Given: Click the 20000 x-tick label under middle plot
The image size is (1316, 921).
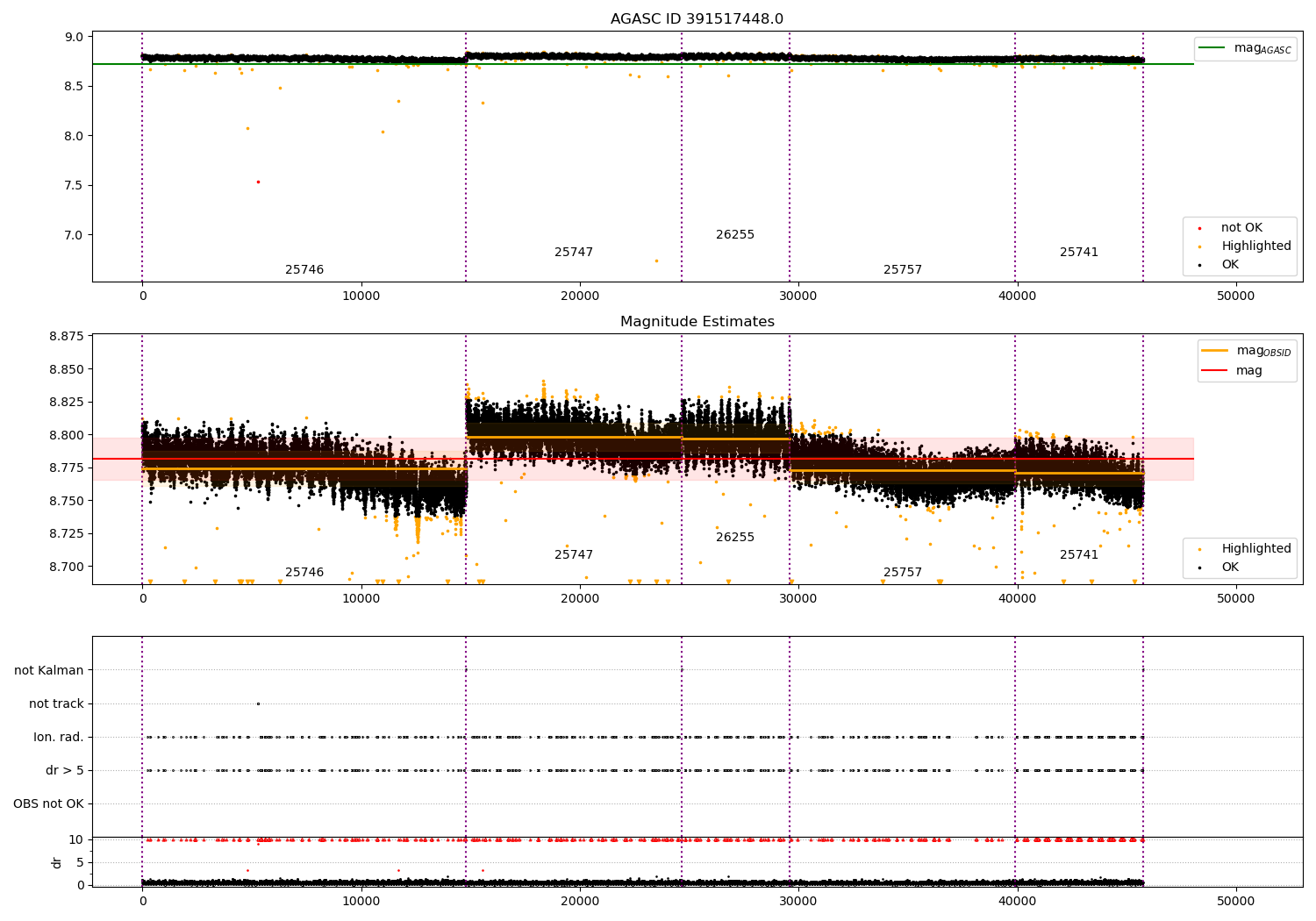Looking at the screenshot, I should 580,599.
